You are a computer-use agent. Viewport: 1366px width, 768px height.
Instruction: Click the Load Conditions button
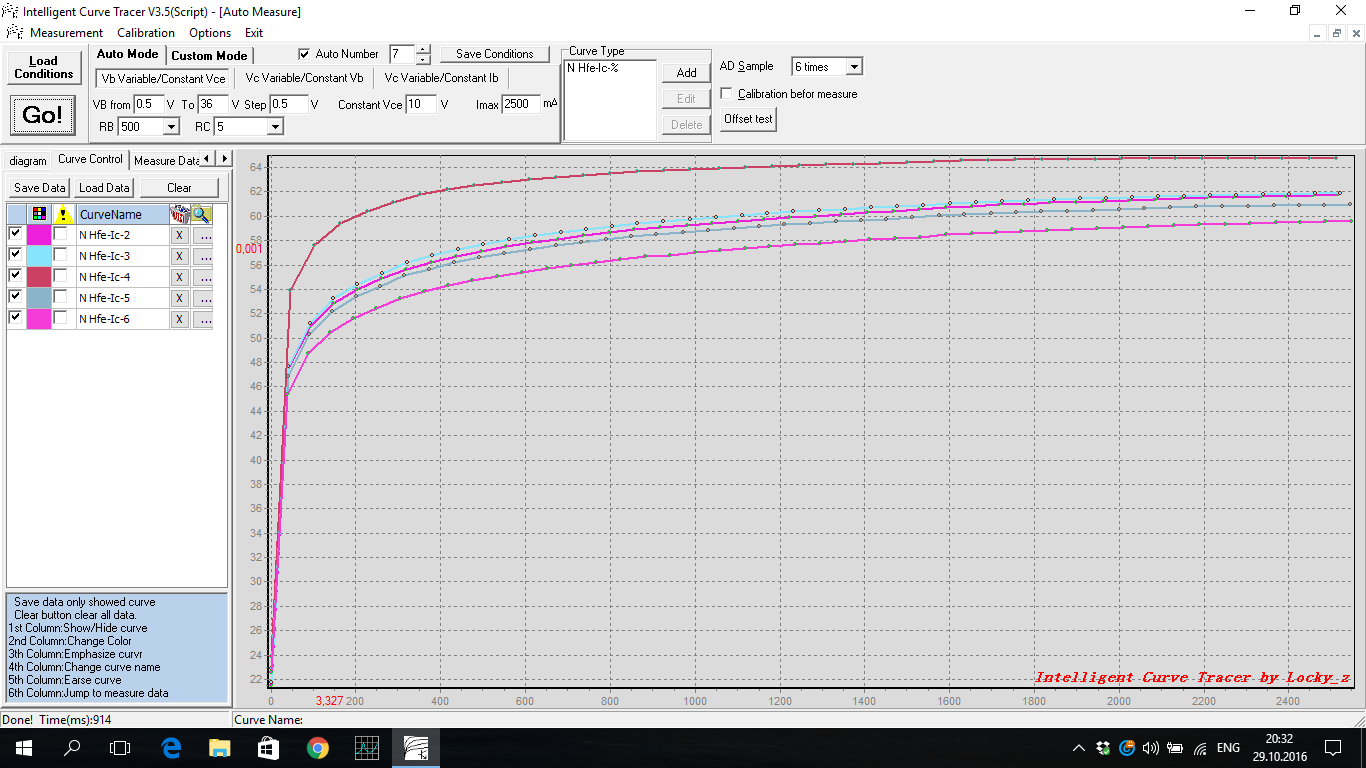point(43,67)
